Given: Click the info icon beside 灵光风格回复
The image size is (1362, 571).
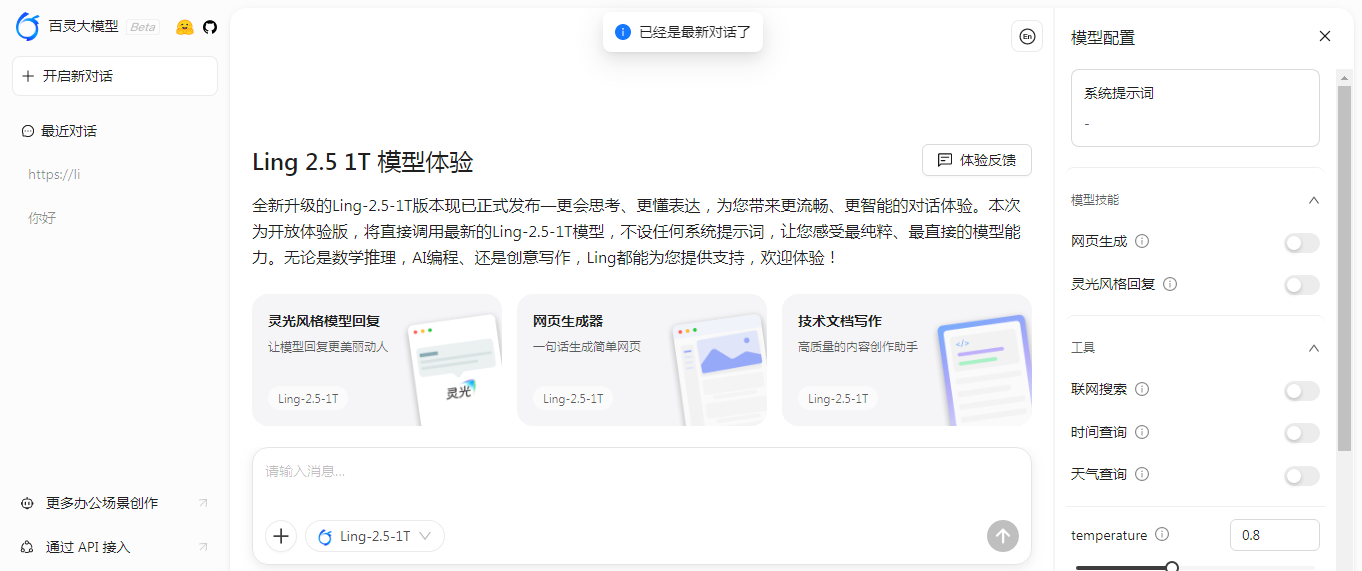Looking at the screenshot, I should [1170, 284].
